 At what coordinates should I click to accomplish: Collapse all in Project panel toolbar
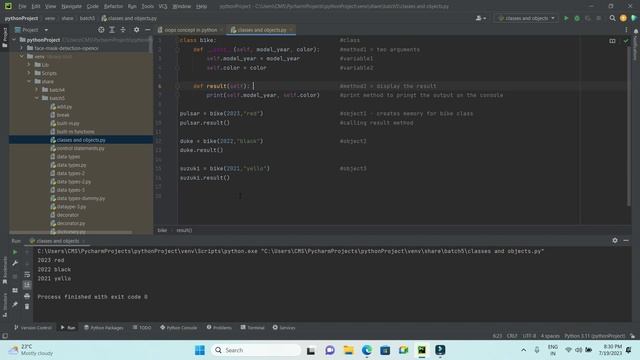123,30
